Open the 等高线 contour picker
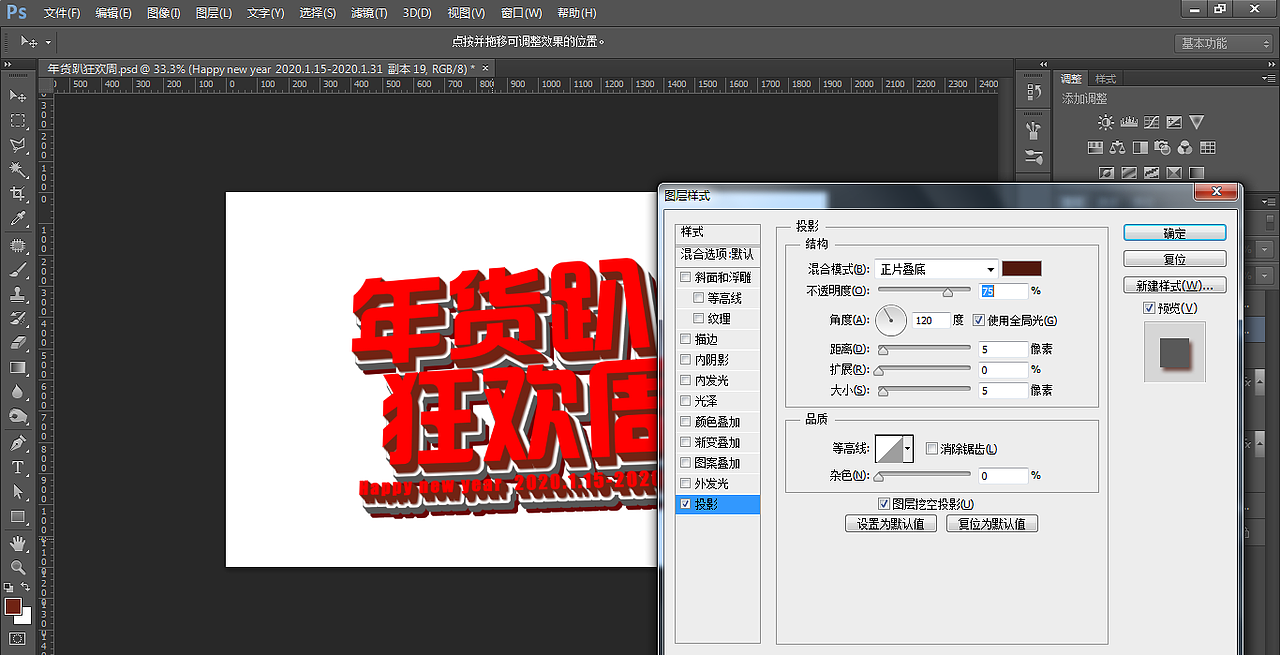 (893, 448)
